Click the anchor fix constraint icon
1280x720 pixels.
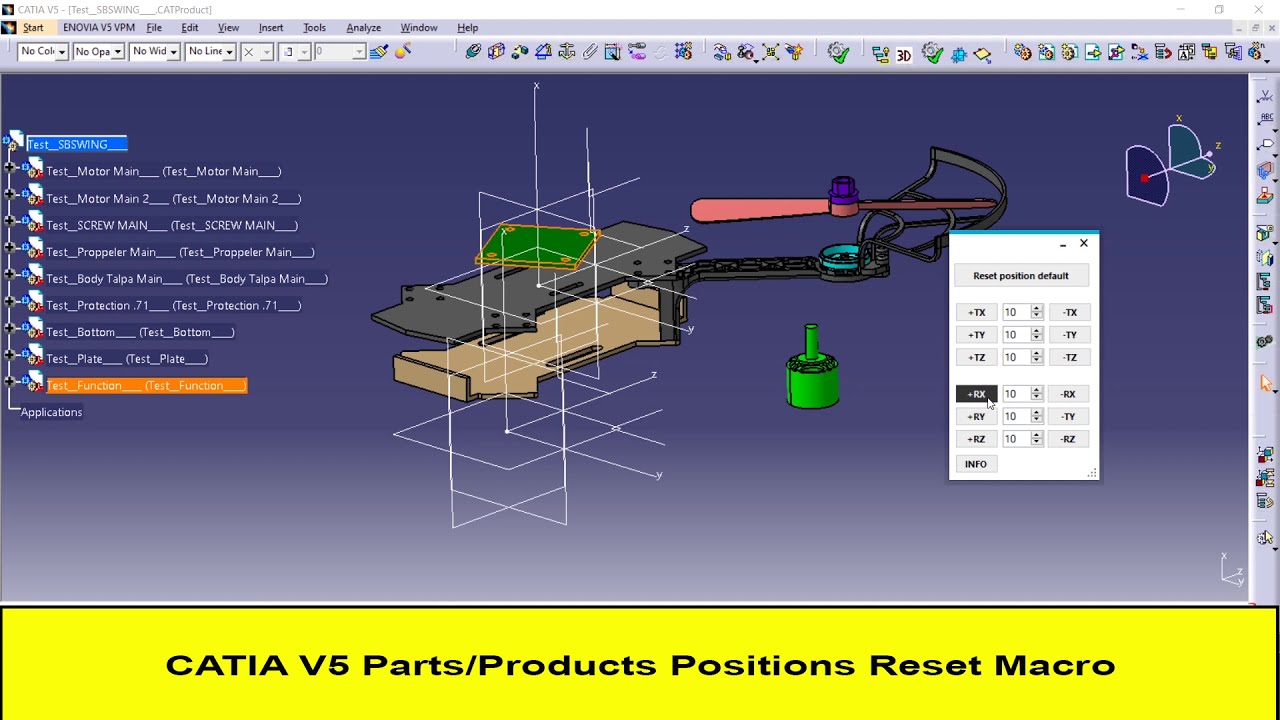click(x=566, y=52)
